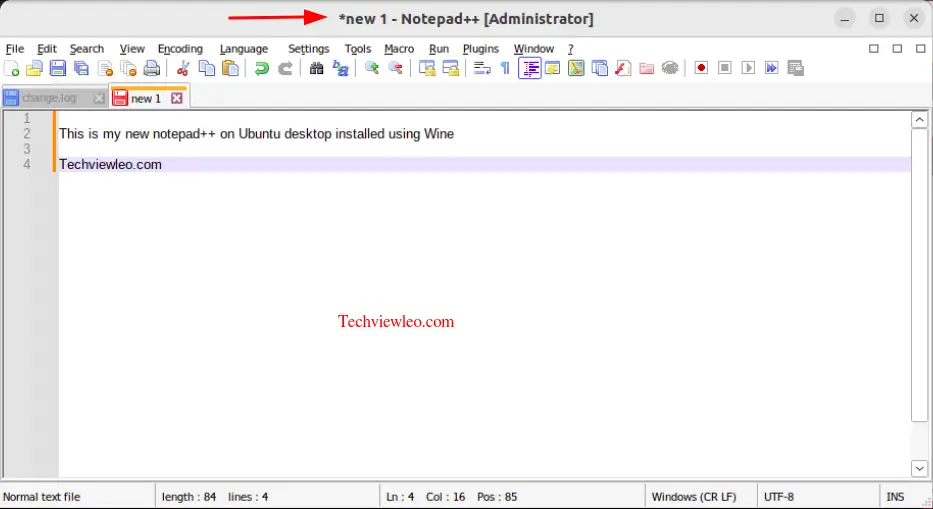Run macro multiple times icon
Image resolution: width=933 pixels, height=509 pixels.
[x=772, y=68]
